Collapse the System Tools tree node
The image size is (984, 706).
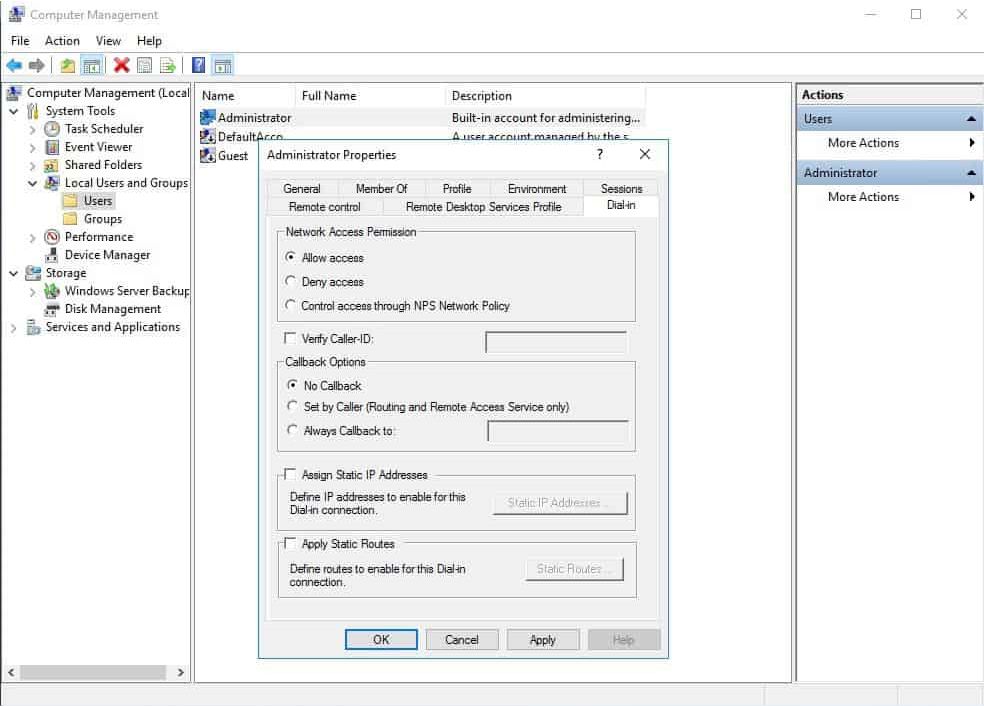pos(14,111)
